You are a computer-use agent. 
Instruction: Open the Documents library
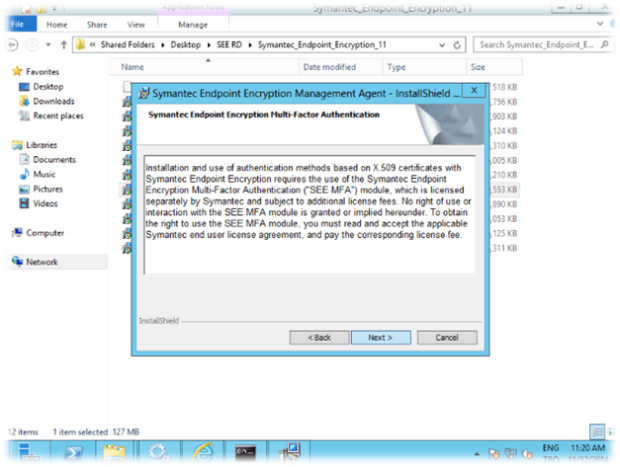[54, 160]
